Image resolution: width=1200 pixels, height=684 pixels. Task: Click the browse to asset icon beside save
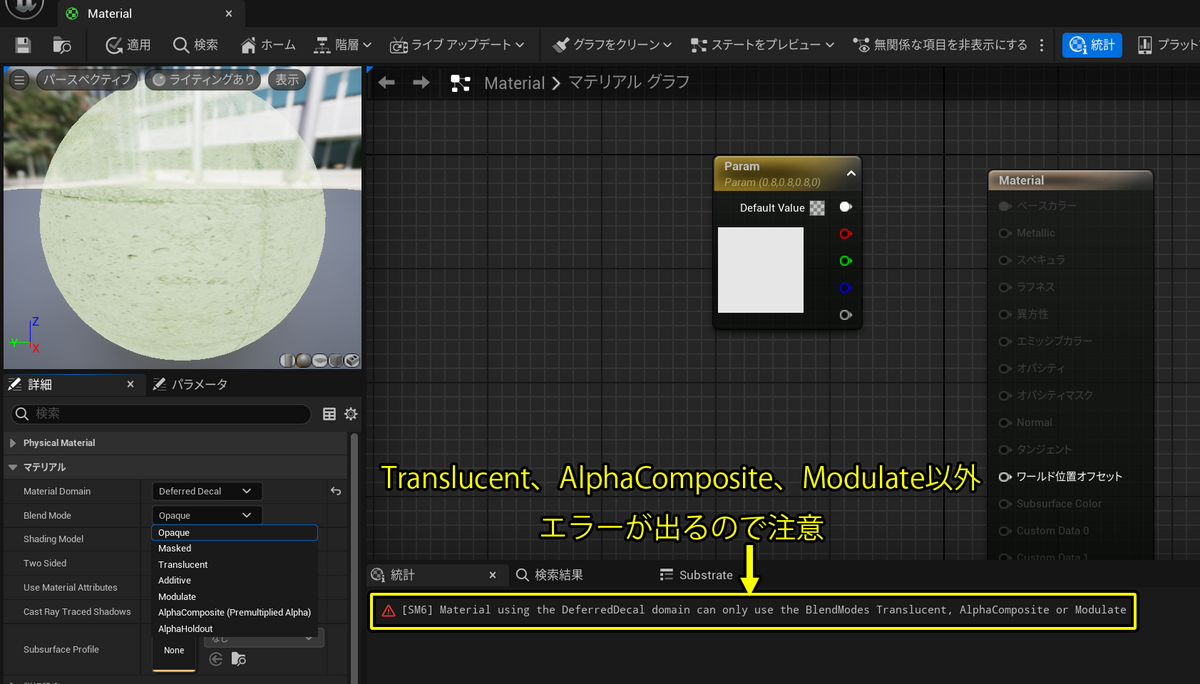pos(62,44)
